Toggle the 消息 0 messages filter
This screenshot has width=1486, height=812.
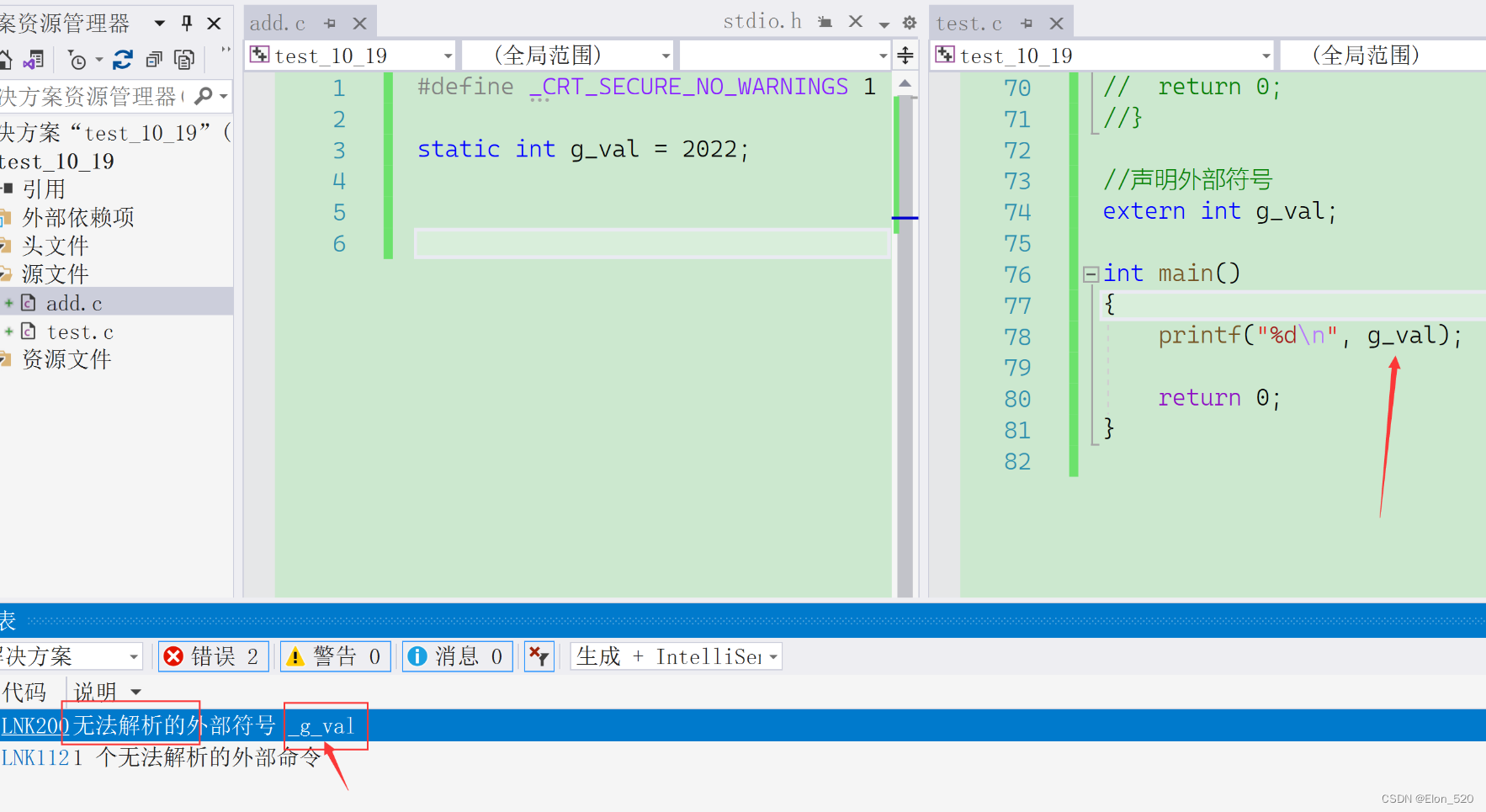[457, 656]
